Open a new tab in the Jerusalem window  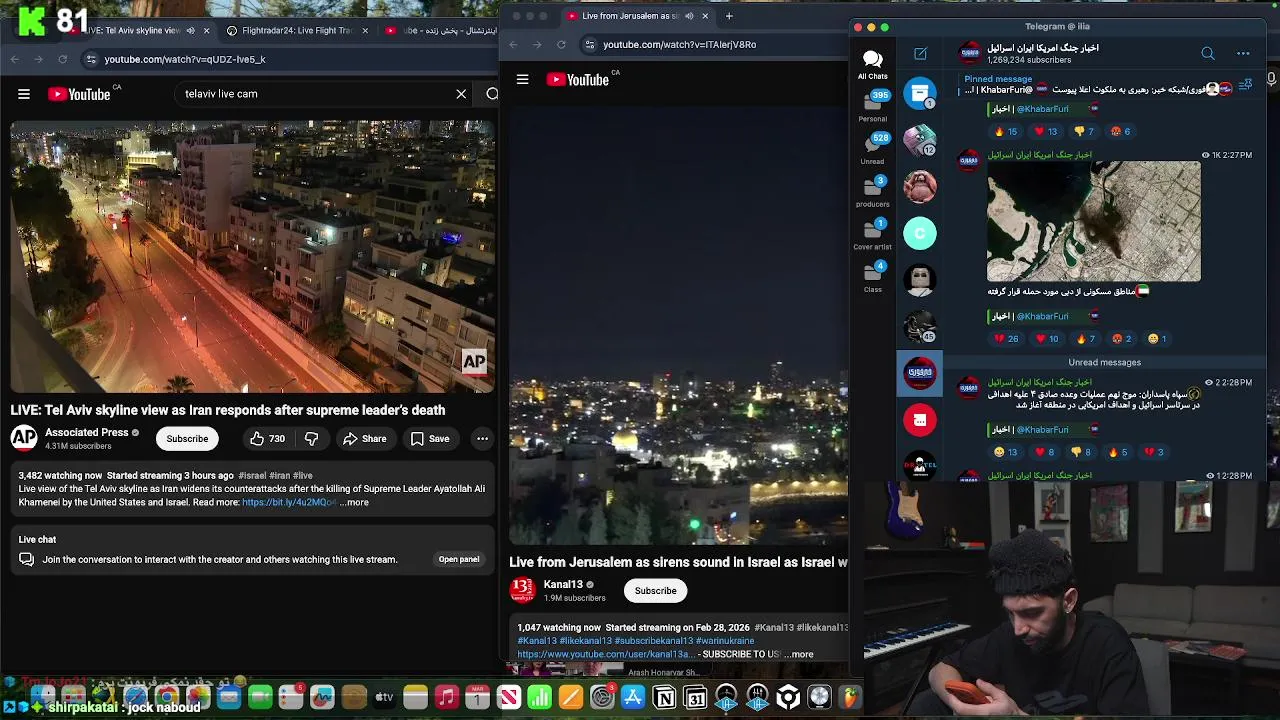(729, 16)
